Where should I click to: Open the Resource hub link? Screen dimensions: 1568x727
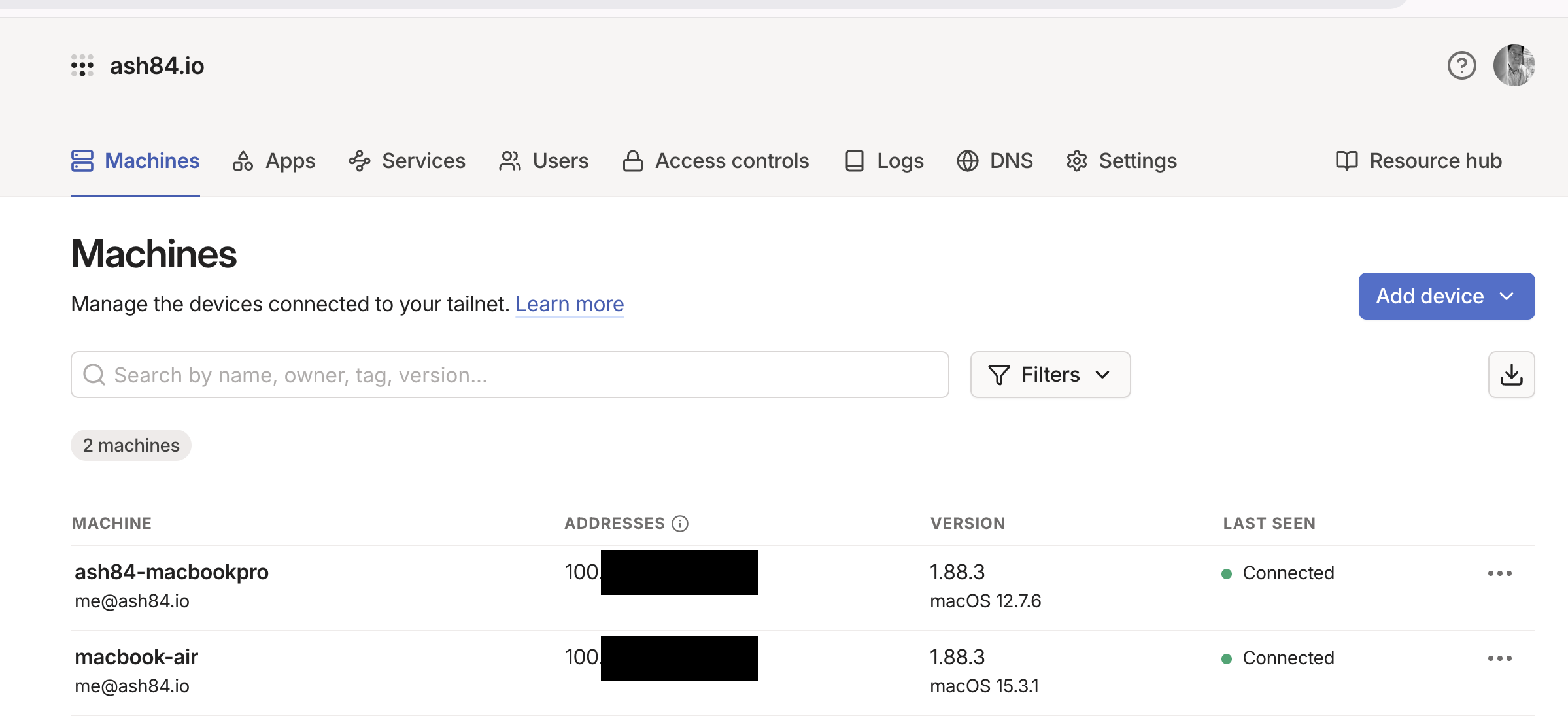1419,161
